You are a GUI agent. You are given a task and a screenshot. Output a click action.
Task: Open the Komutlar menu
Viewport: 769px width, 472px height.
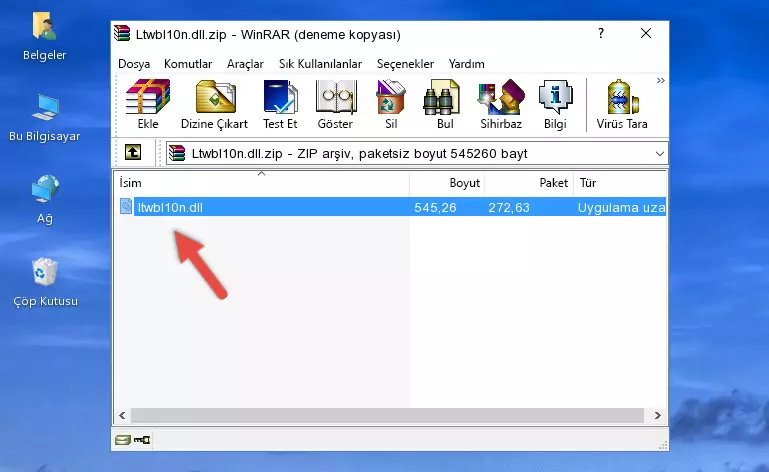pos(188,64)
